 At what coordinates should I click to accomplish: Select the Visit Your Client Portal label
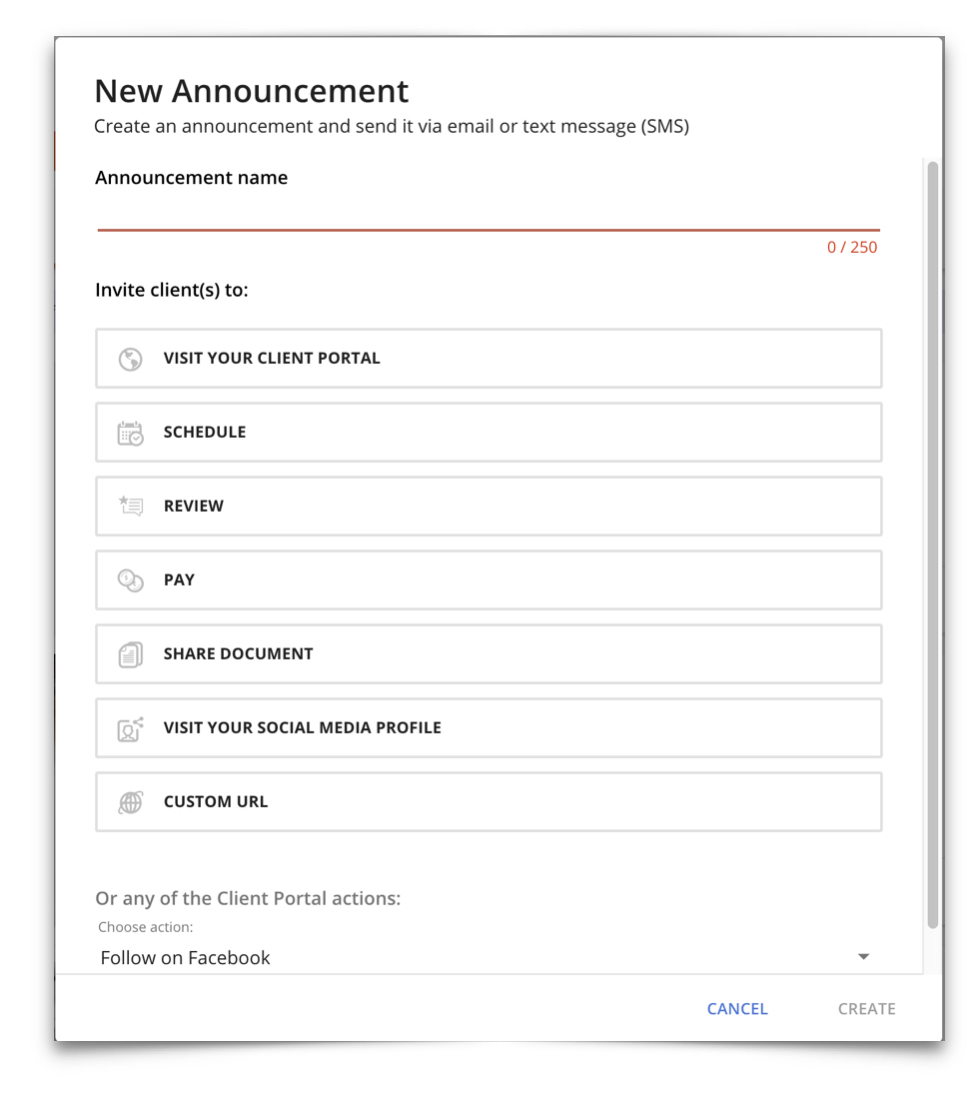[272, 358]
